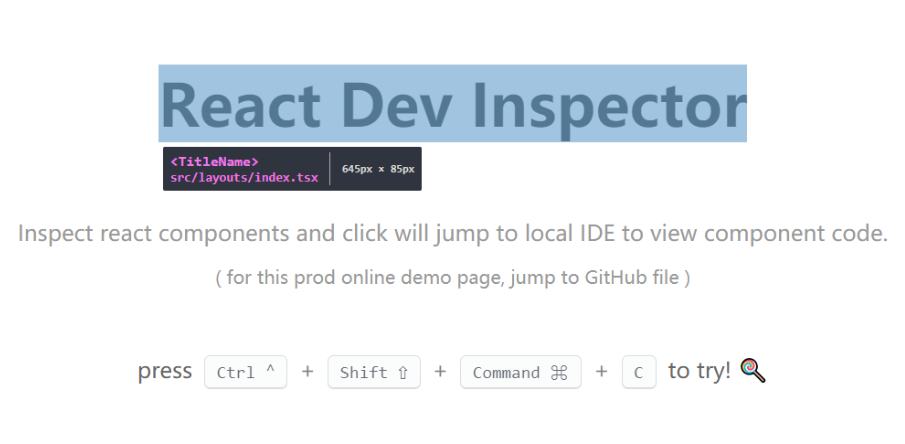Click the note about jumping to GitHub file

pos(452,278)
